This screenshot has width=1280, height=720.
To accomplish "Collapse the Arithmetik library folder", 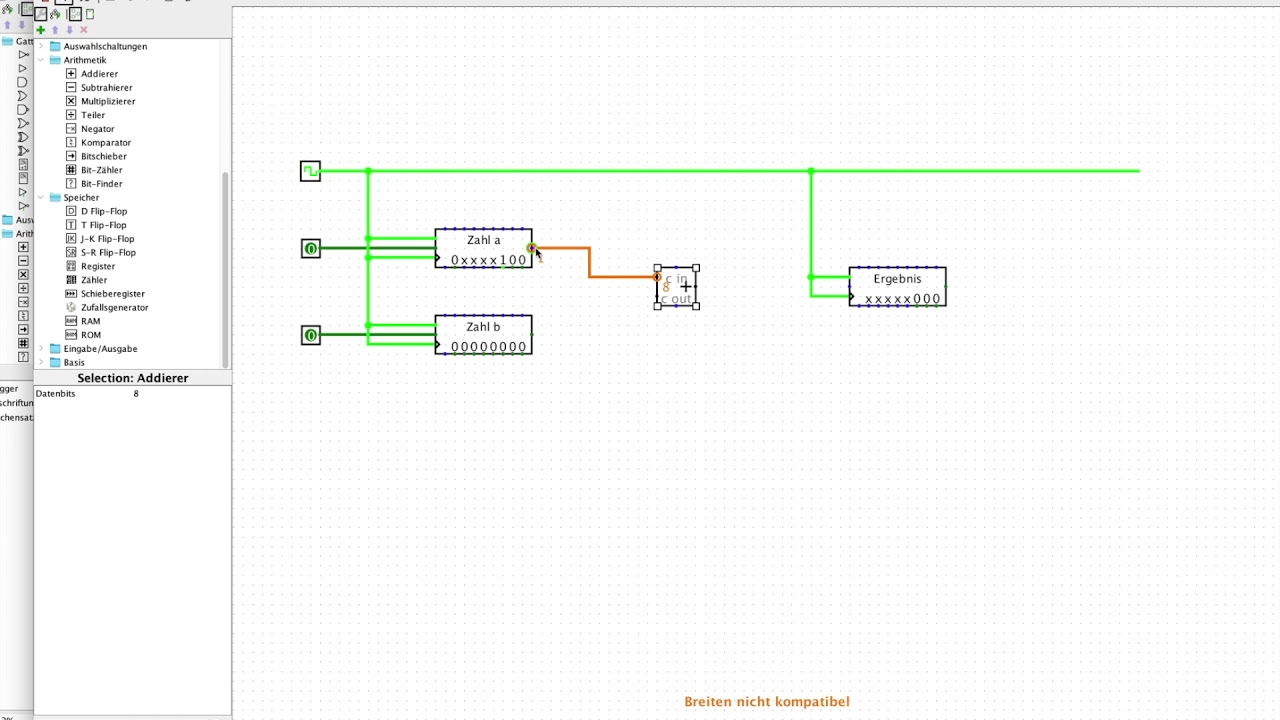I will 41,60.
